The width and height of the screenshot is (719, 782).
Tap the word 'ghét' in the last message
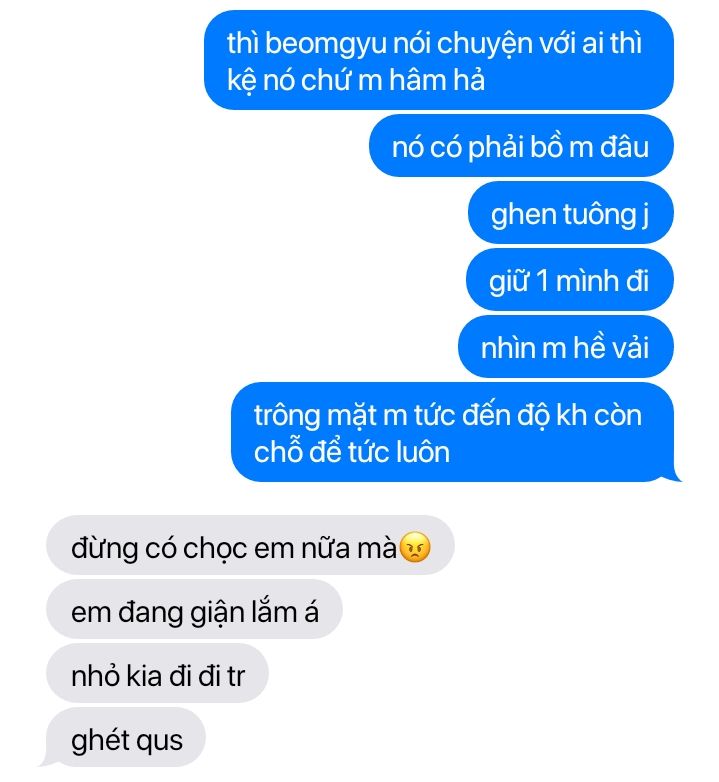click(x=100, y=740)
